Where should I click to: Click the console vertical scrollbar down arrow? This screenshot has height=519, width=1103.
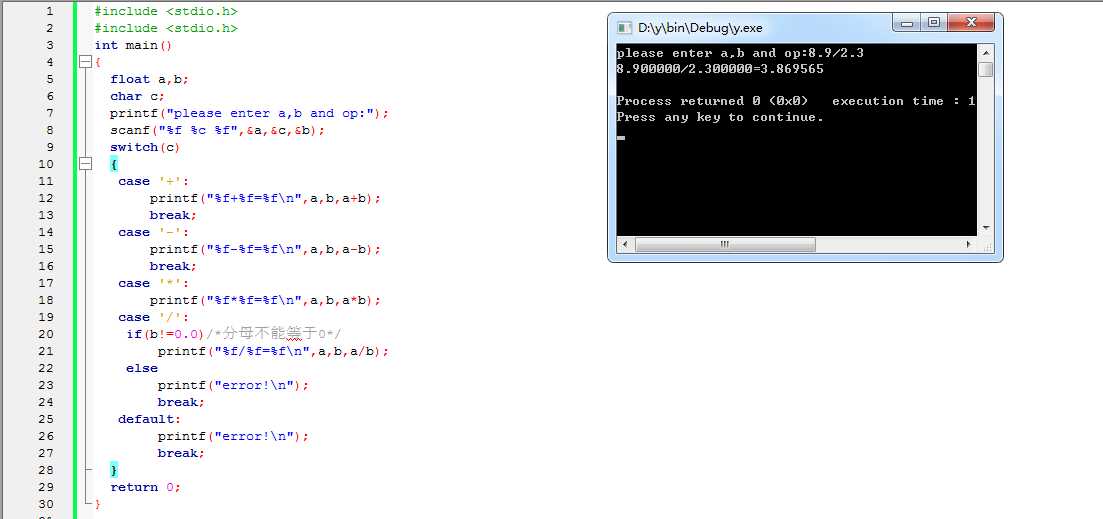pyautogui.click(x=986, y=228)
